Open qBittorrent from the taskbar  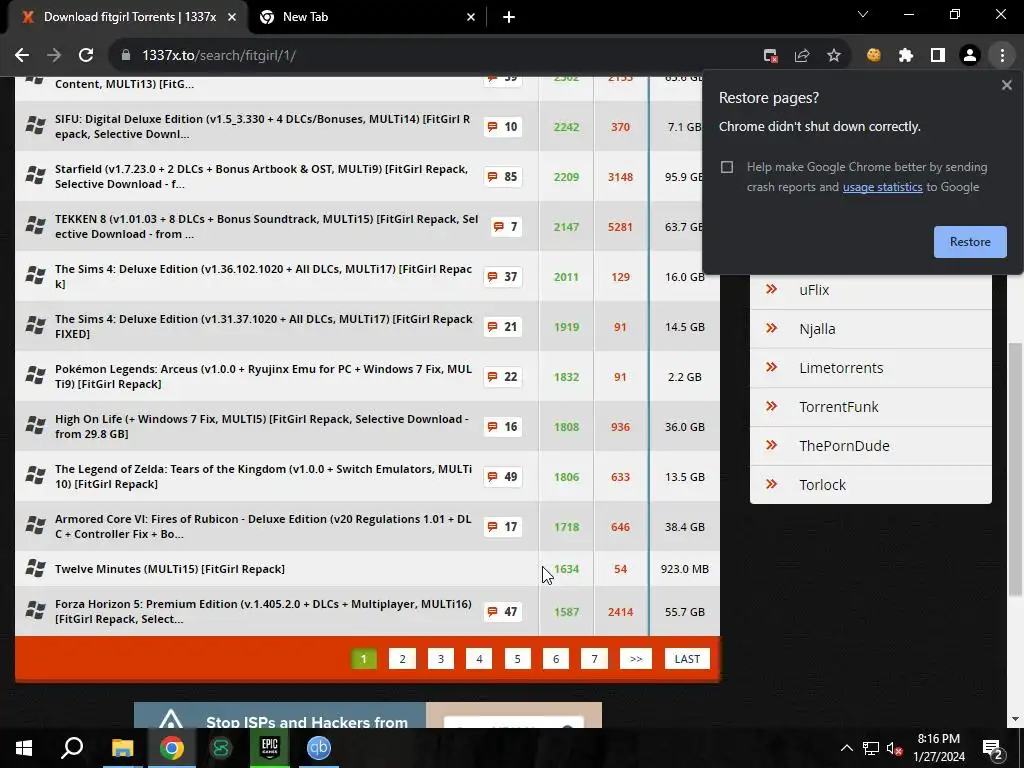point(319,748)
